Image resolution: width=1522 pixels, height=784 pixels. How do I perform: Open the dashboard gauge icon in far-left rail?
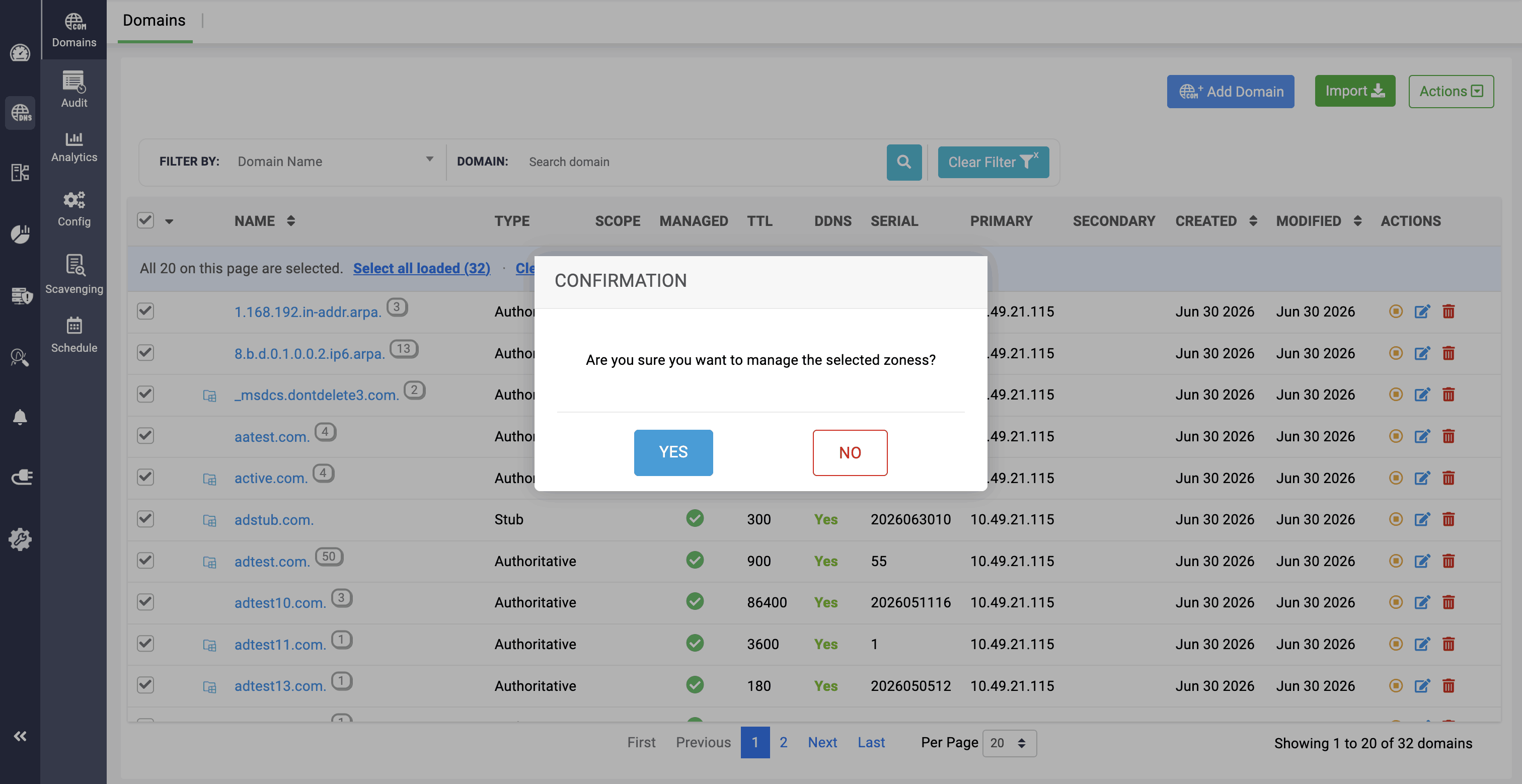tap(20, 52)
